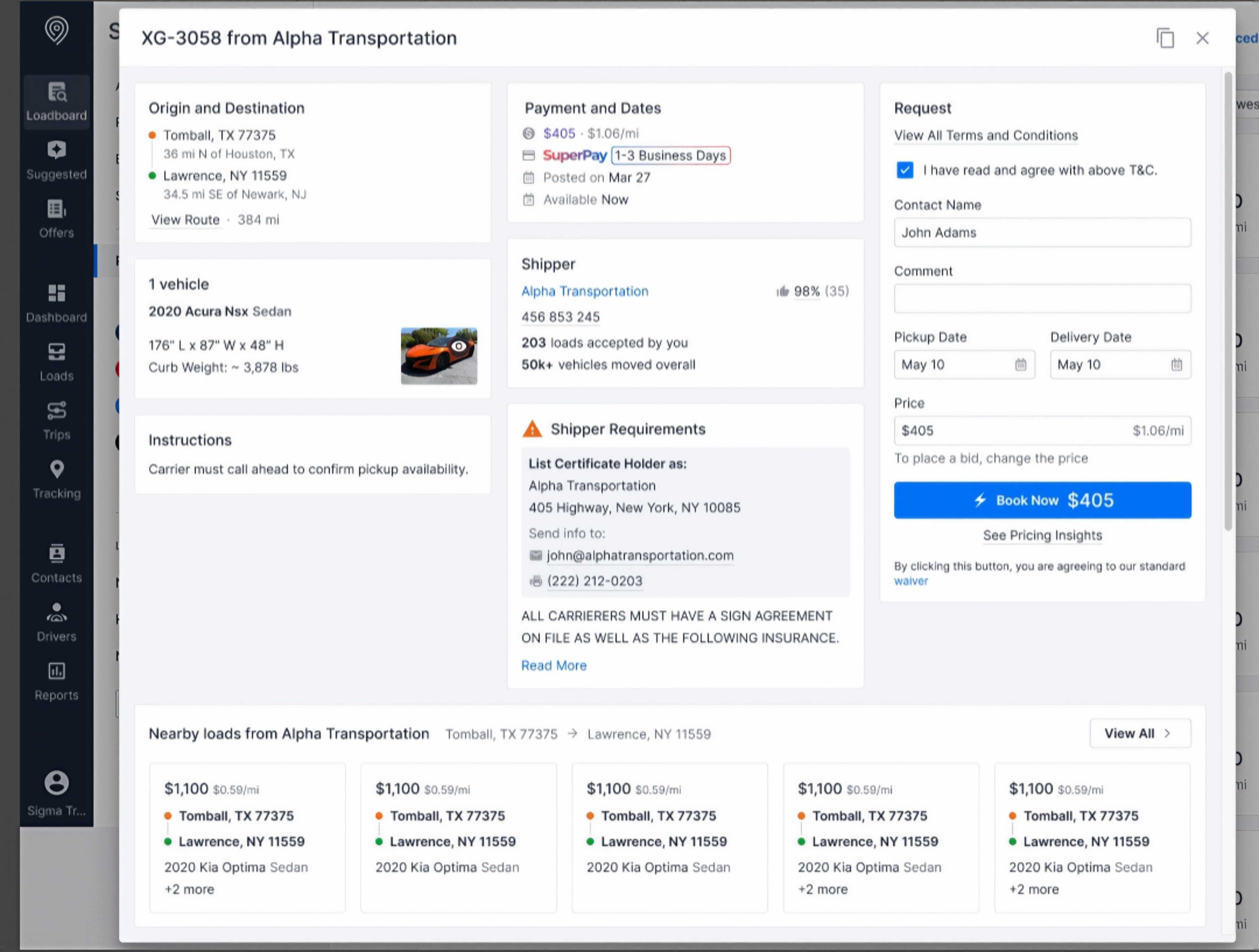This screenshot has width=1259, height=952.
Task: Click Book Now $405 button
Action: click(x=1042, y=500)
